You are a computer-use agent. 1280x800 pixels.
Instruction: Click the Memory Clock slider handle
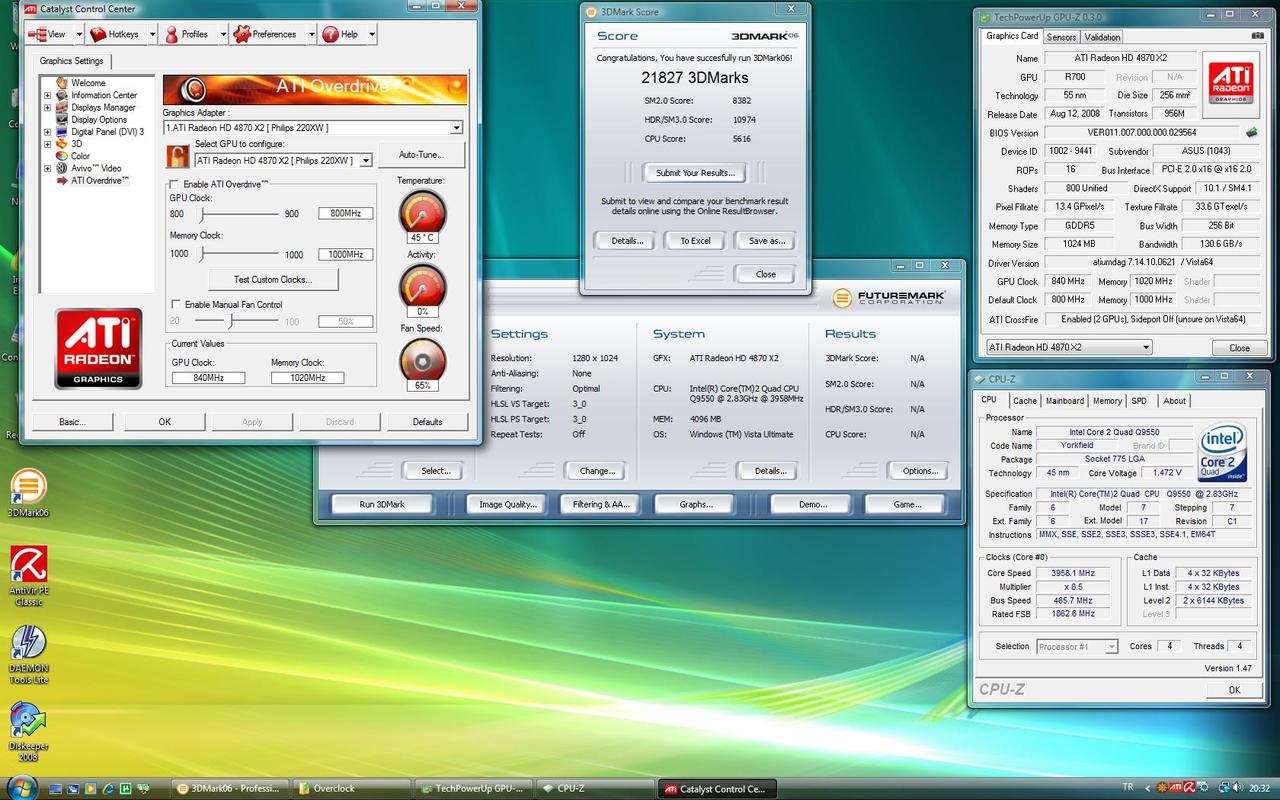203,254
